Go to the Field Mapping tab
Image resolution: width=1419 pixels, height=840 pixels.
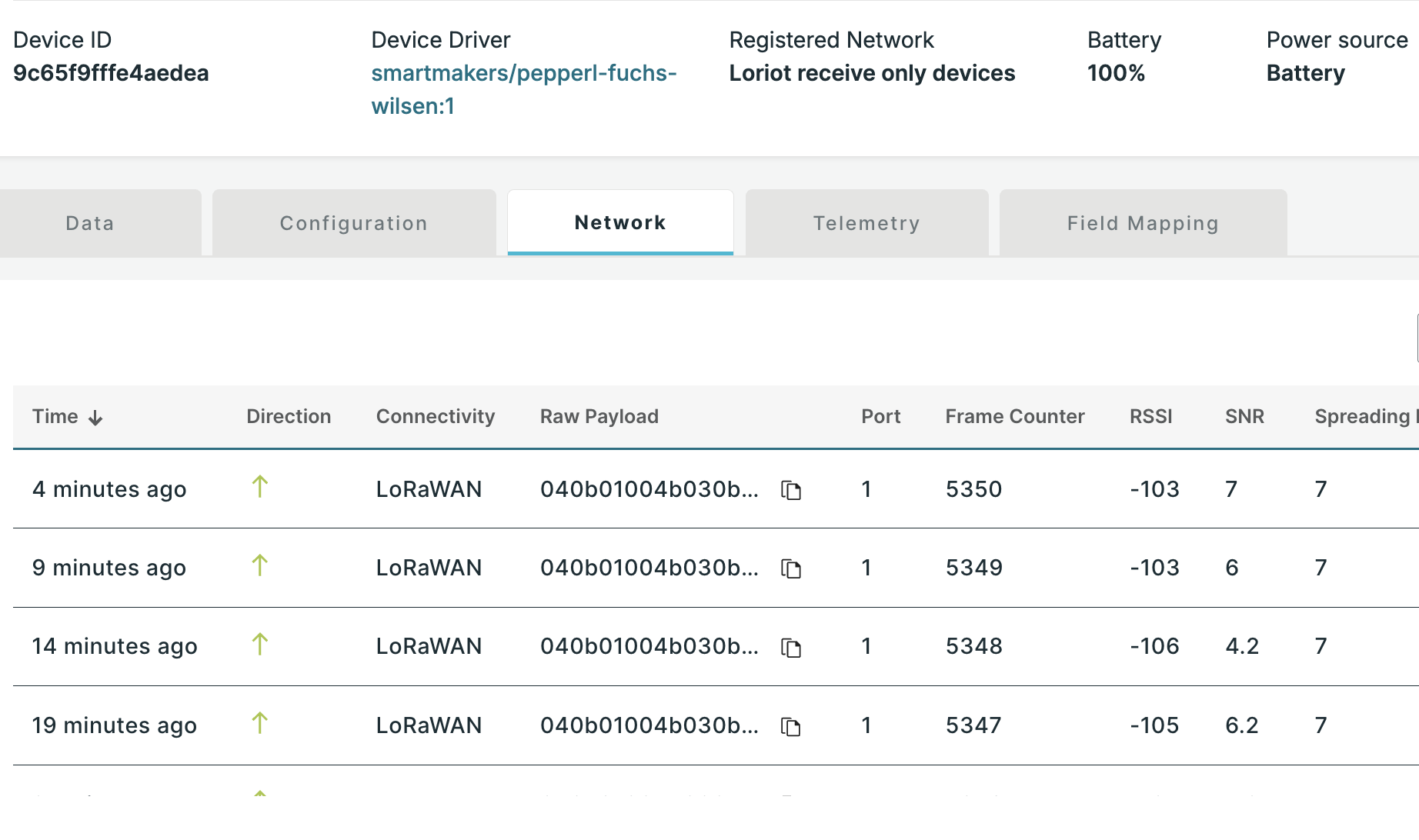[x=1143, y=223]
